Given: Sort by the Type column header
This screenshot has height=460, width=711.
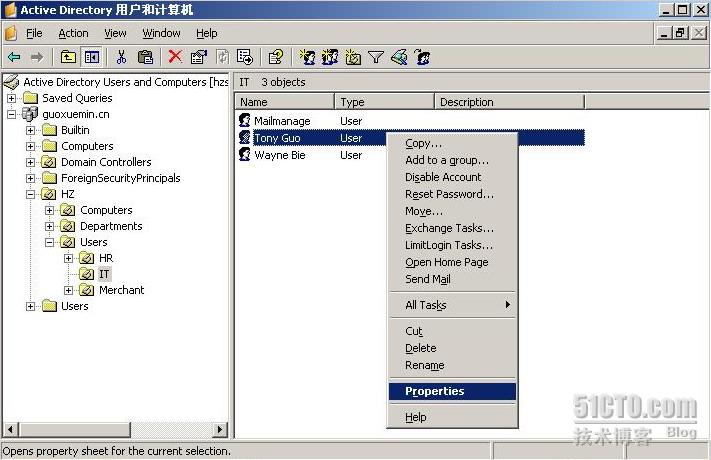Looking at the screenshot, I should (384, 102).
